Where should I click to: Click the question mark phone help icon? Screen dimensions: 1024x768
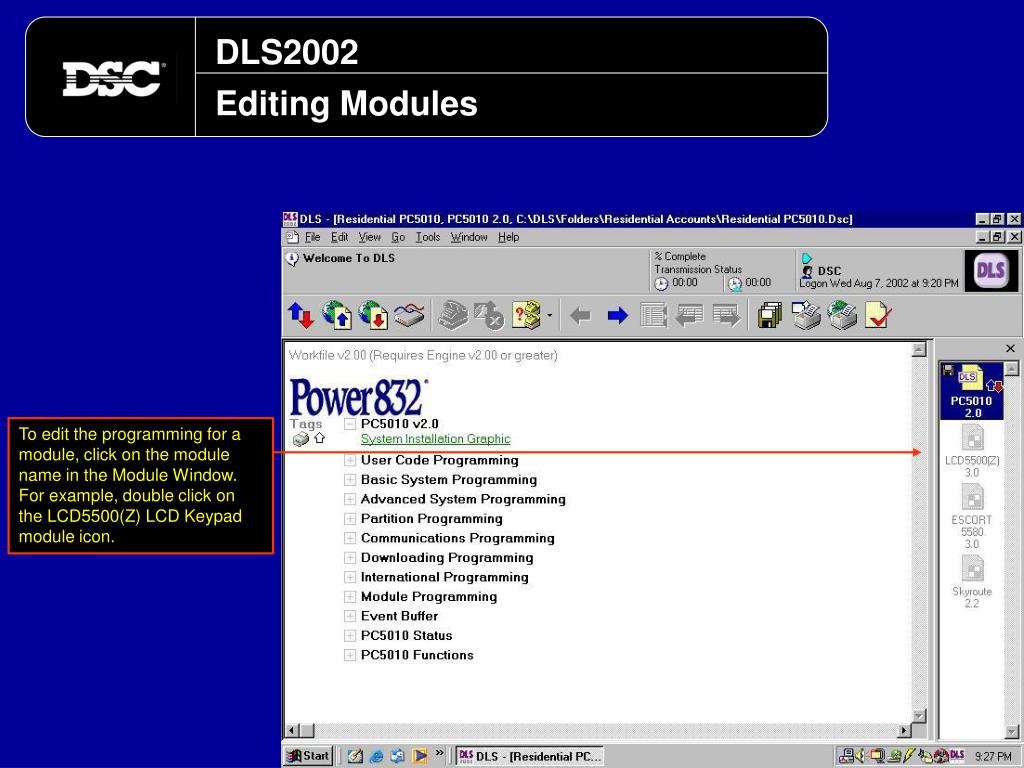[x=526, y=315]
